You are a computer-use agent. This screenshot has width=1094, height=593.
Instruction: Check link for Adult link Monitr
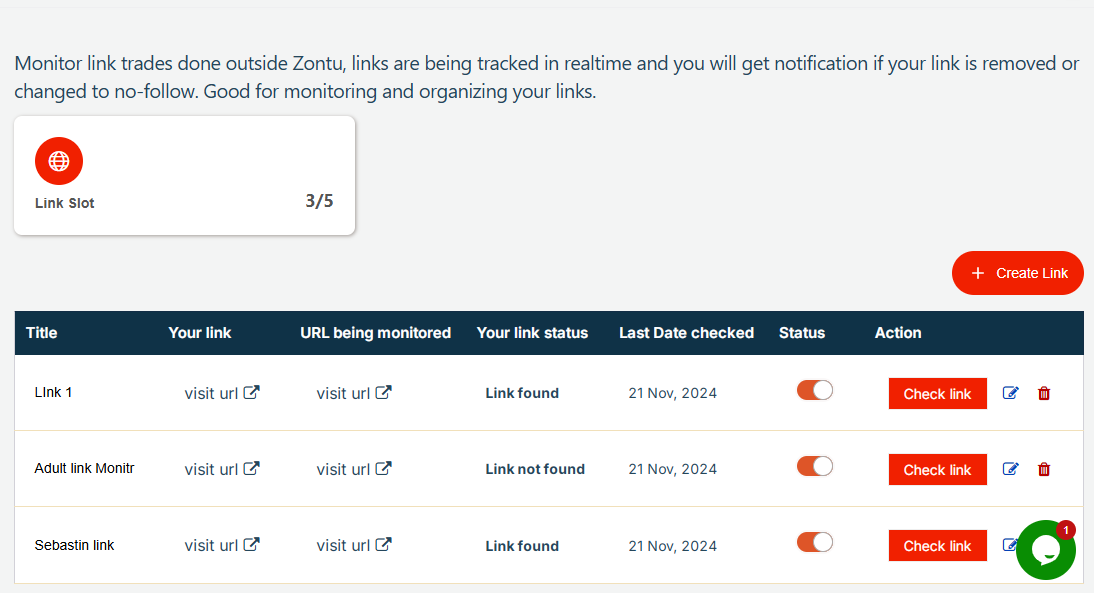coord(937,470)
